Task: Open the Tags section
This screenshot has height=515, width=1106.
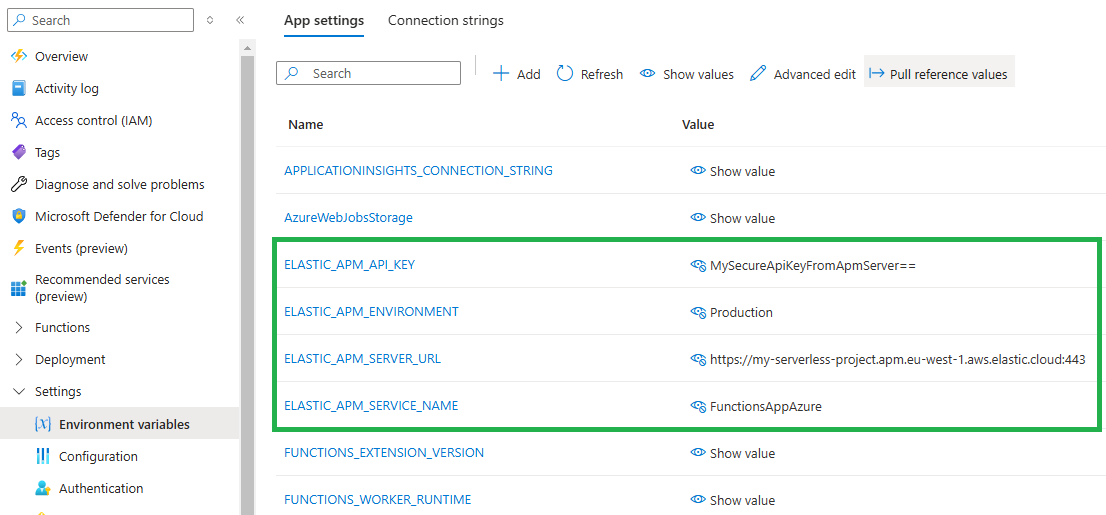Action: click(x=47, y=153)
